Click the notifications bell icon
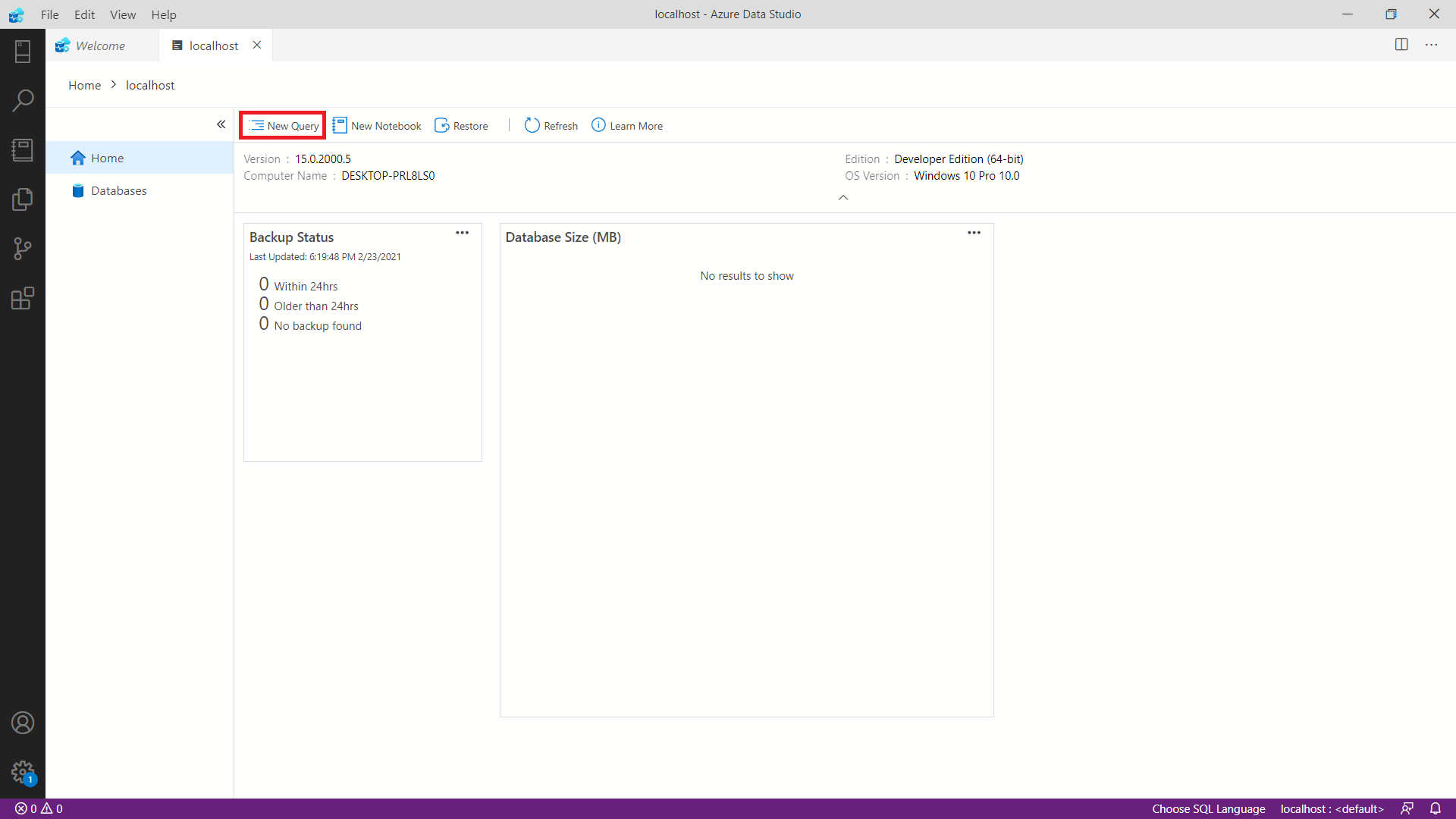 coord(1437,808)
